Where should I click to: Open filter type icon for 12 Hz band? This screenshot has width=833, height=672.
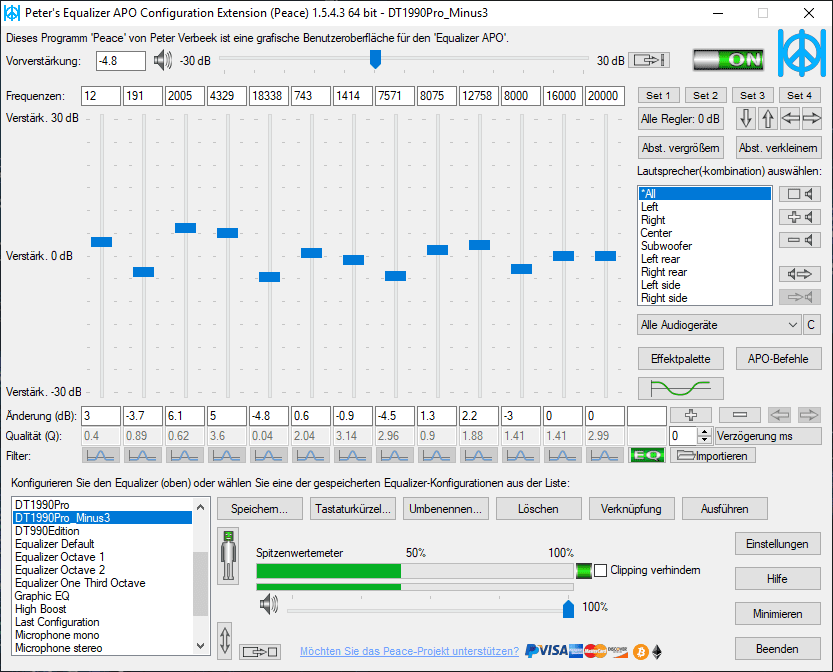tap(100, 455)
